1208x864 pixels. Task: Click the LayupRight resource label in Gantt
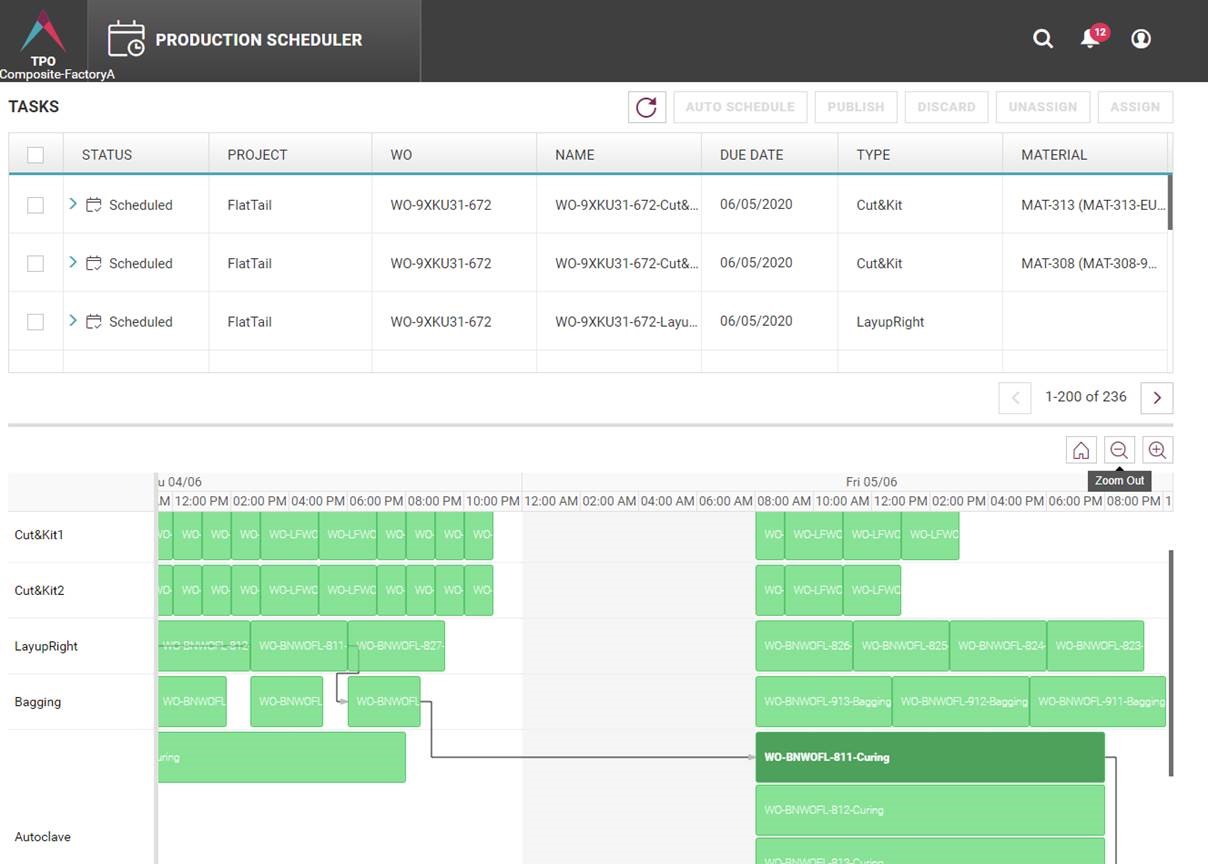tap(46, 647)
